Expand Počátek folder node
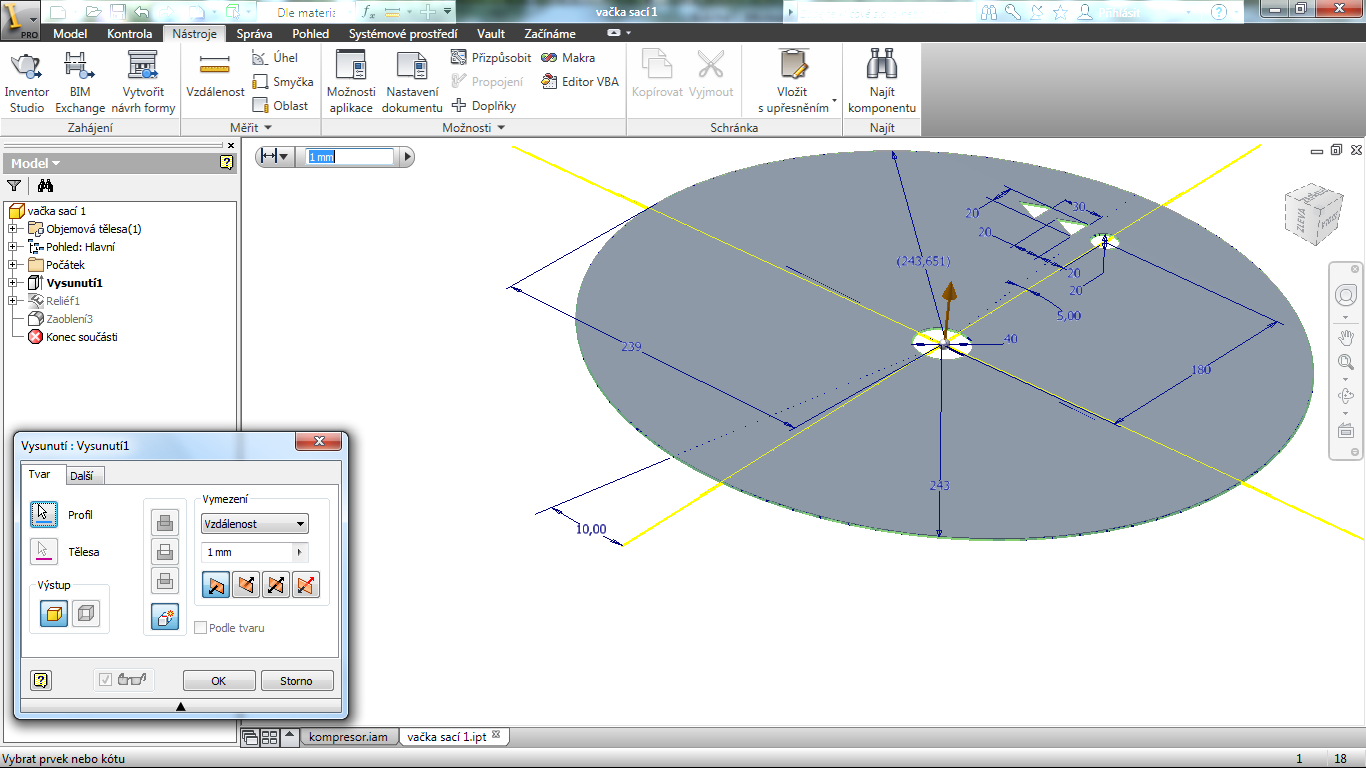The height and width of the screenshot is (768, 1366). pos(12,265)
